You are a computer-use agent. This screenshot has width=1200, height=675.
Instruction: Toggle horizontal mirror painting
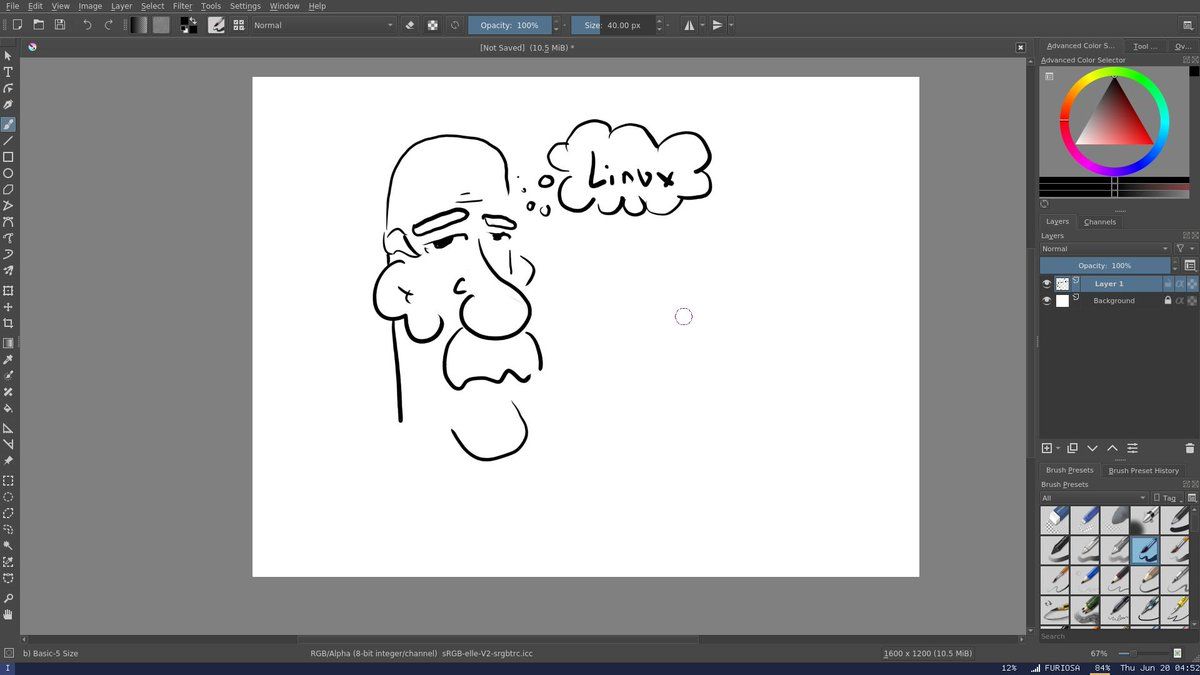point(689,25)
